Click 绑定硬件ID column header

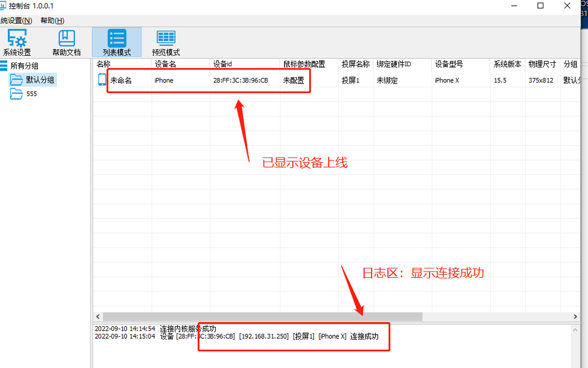tap(394, 64)
